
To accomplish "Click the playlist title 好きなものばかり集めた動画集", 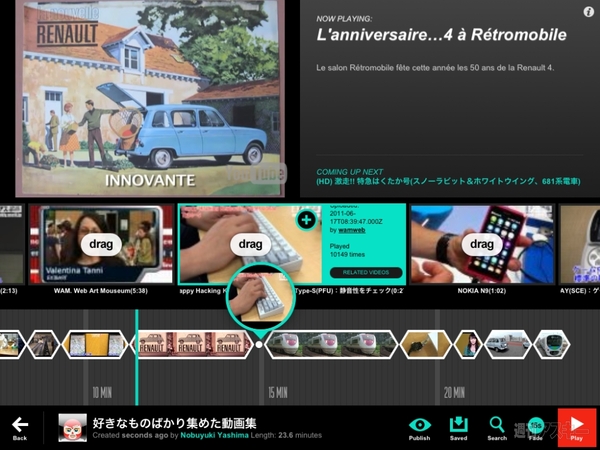I will pos(174,423).
